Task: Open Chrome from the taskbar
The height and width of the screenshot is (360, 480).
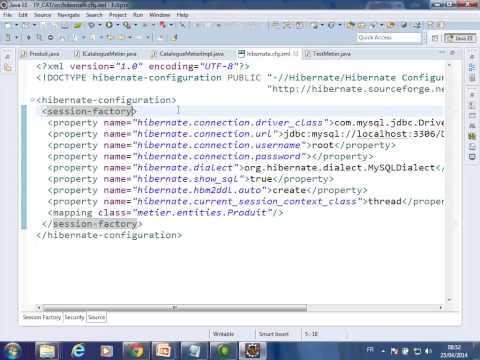Action: click(136, 351)
